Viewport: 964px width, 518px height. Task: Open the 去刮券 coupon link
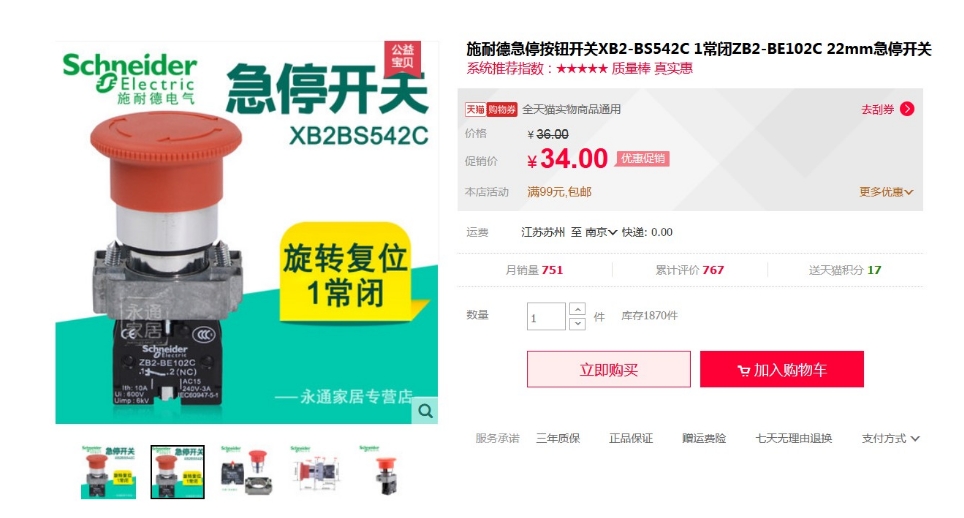tap(877, 109)
